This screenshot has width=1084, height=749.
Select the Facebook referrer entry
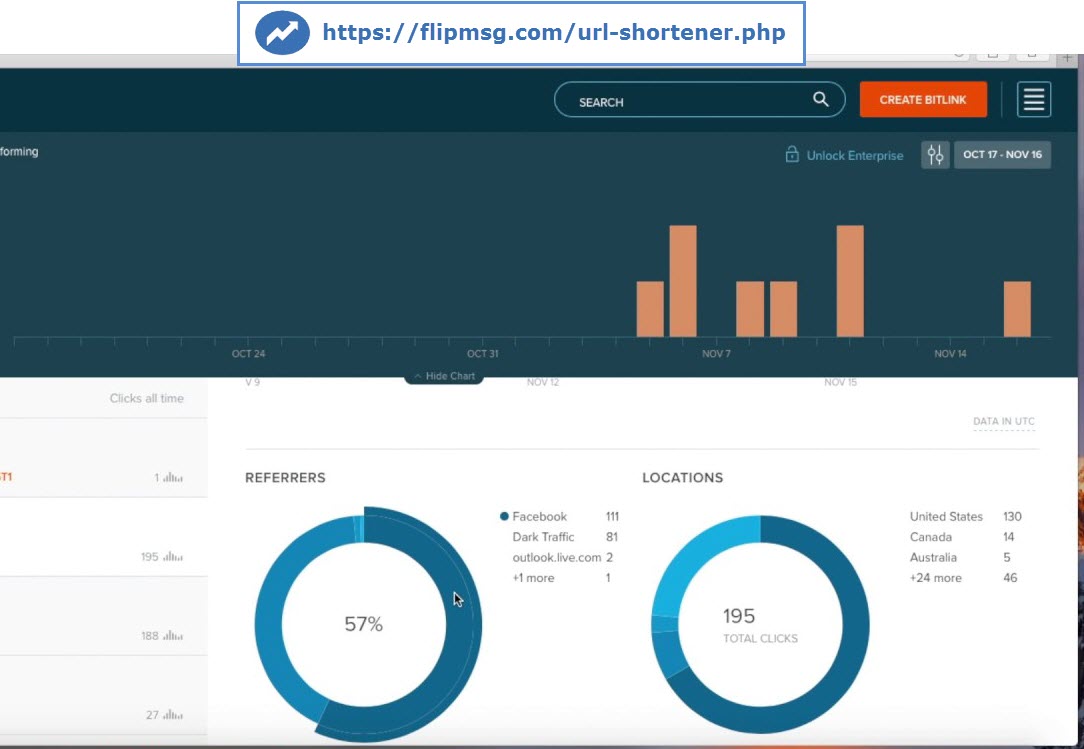click(x=539, y=517)
